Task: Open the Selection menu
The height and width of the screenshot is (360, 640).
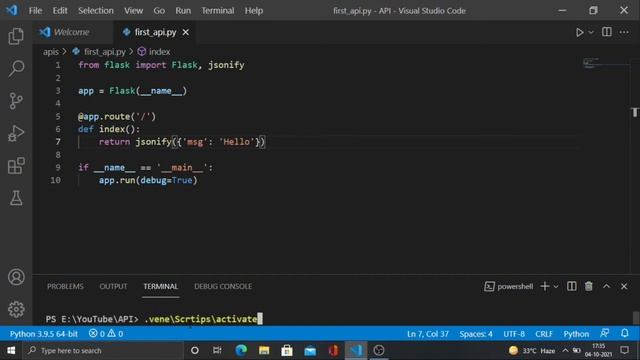Action: (x=96, y=11)
